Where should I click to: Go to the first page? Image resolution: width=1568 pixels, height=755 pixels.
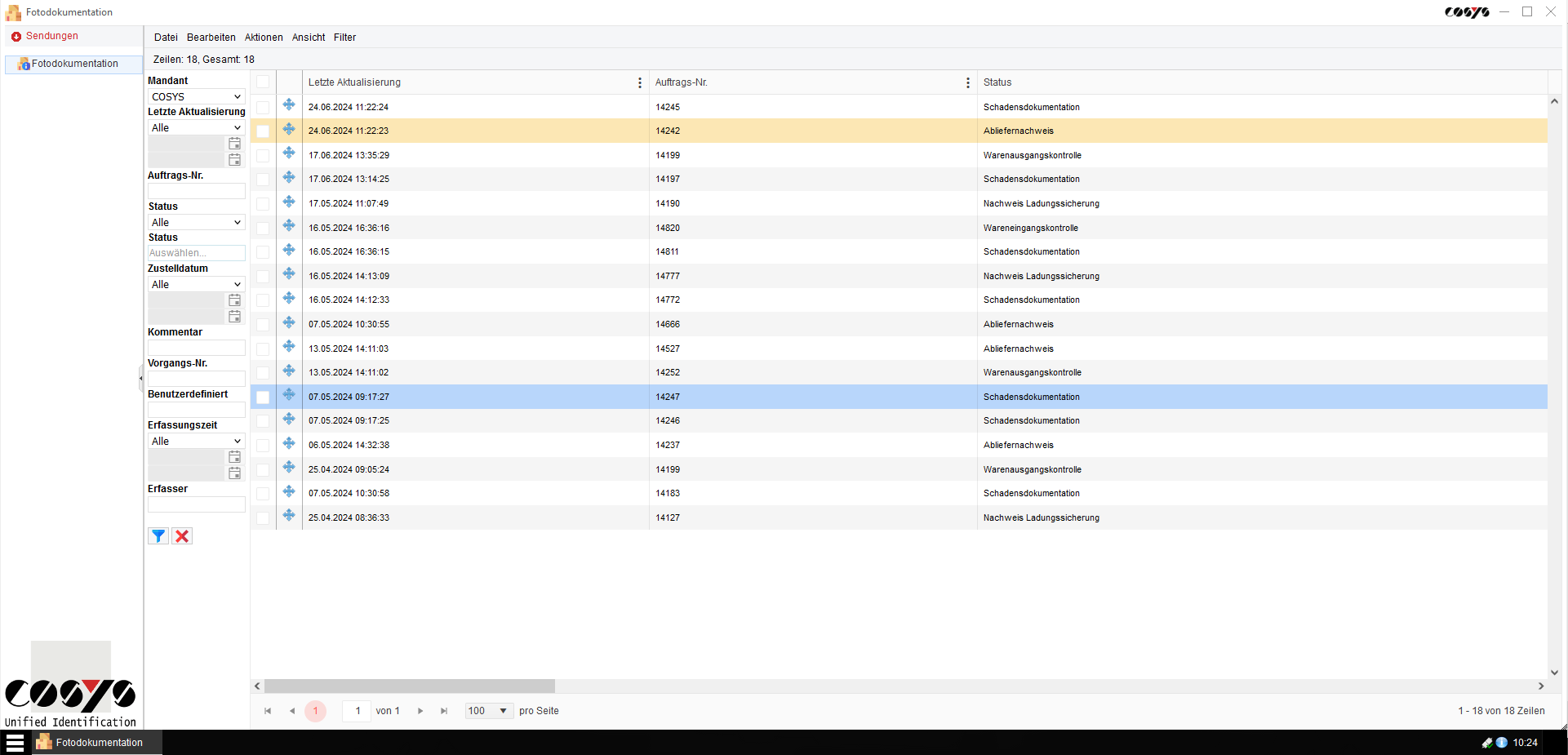(x=268, y=711)
